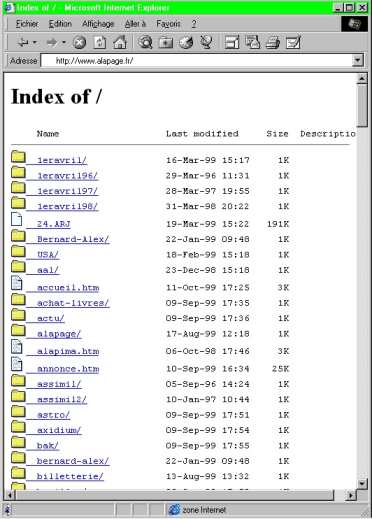
Task: Stop page loading with the Stop icon
Action: [x=79, y=43]
